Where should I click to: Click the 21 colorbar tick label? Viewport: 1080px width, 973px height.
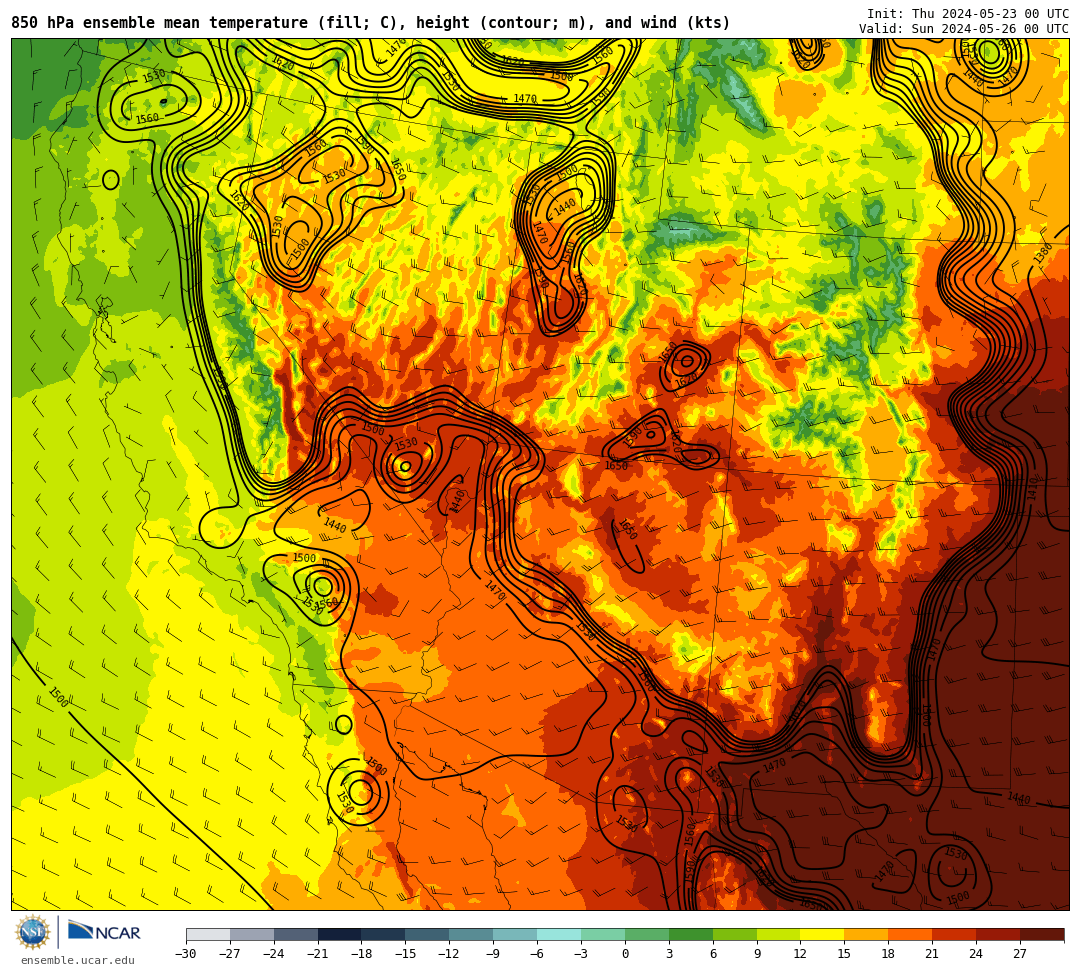coord(933,954)
